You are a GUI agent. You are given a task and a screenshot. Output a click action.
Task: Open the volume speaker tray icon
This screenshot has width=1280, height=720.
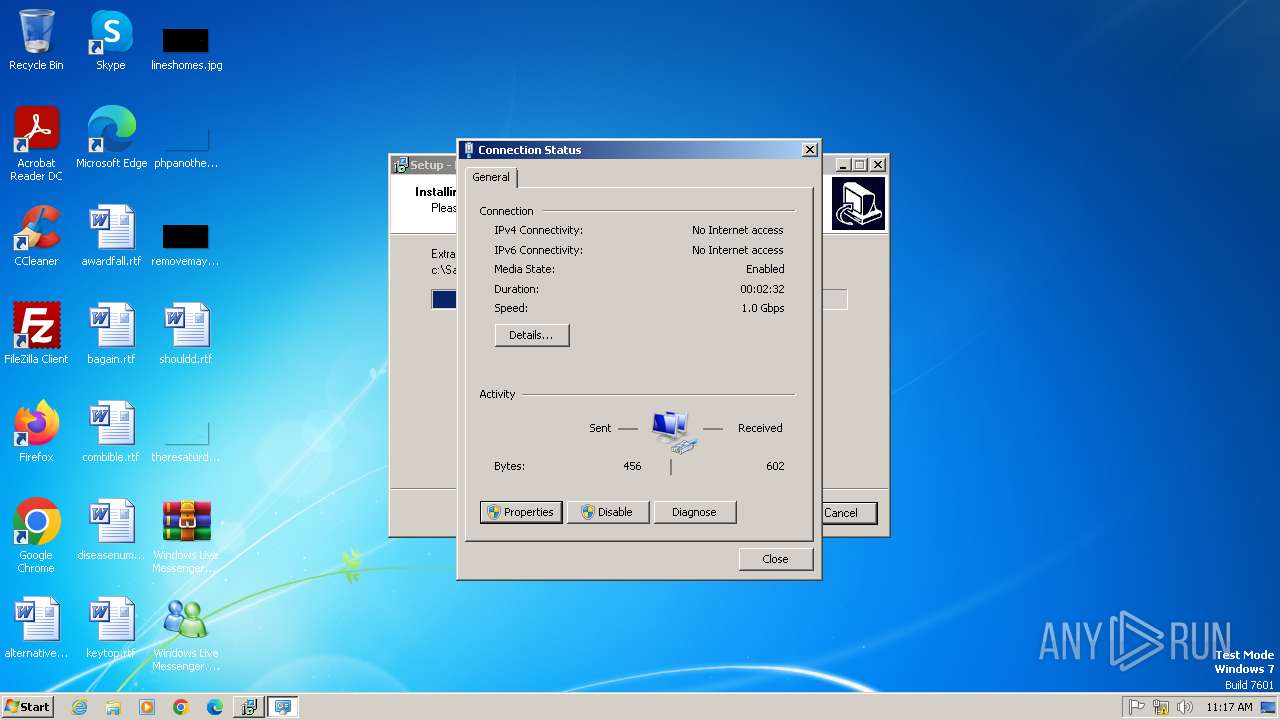click(1185, 707)
